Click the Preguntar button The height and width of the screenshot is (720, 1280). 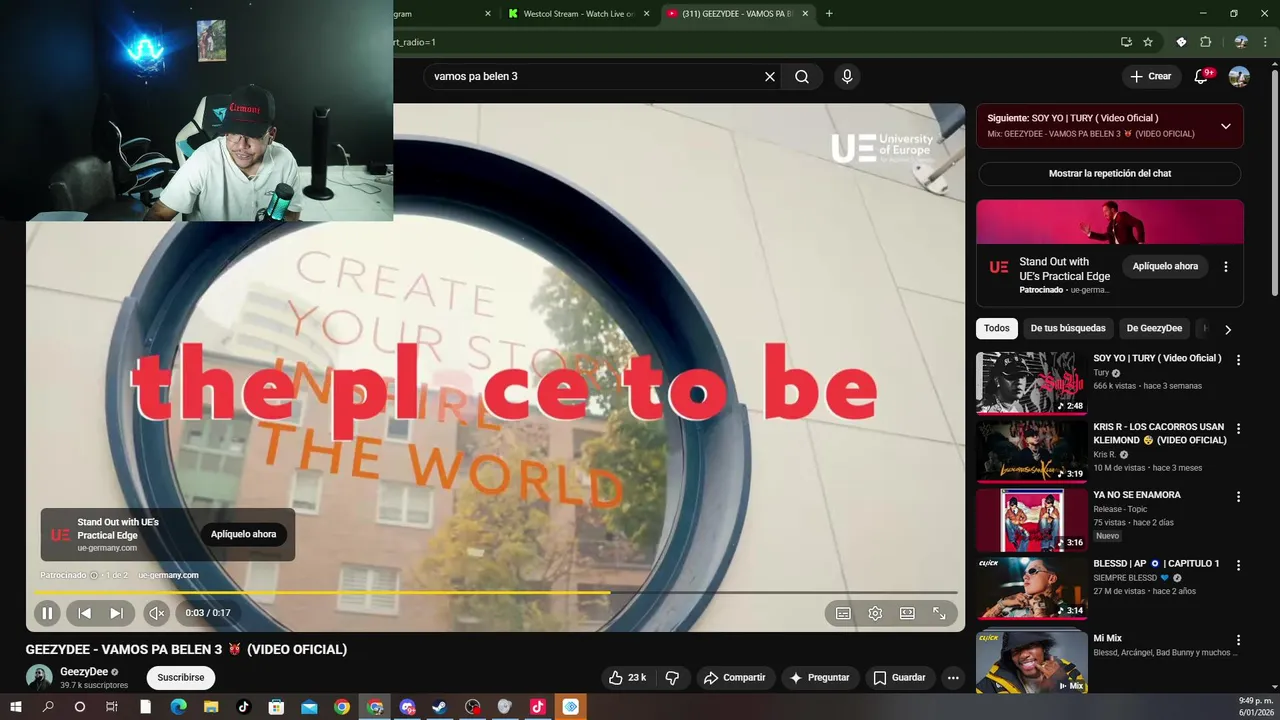click(x=820, y=678)
